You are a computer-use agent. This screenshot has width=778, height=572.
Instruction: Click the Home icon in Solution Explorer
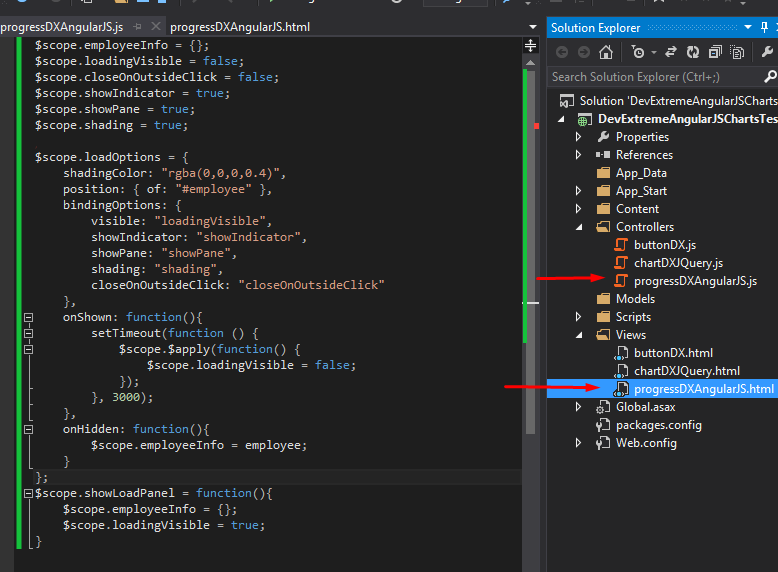606,52
